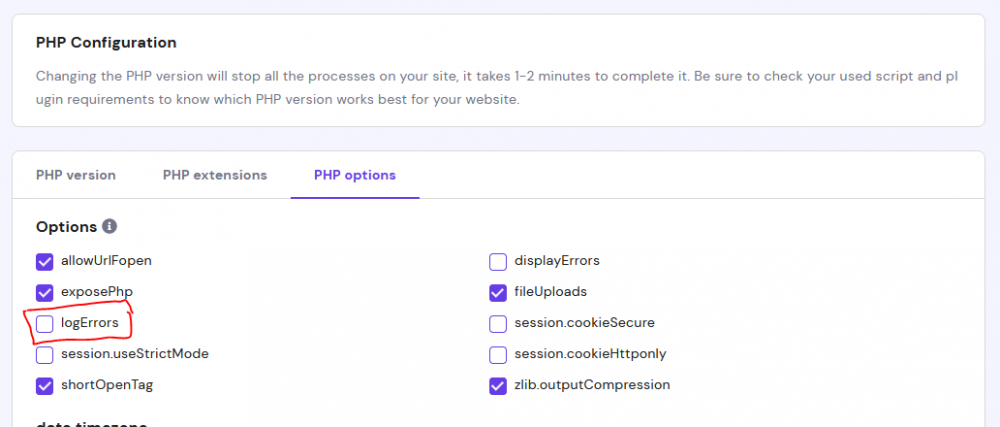The width and height of the screenshot is (1000, 427).
Task: Click the fileUploads label text
Action: pos(550,292)
